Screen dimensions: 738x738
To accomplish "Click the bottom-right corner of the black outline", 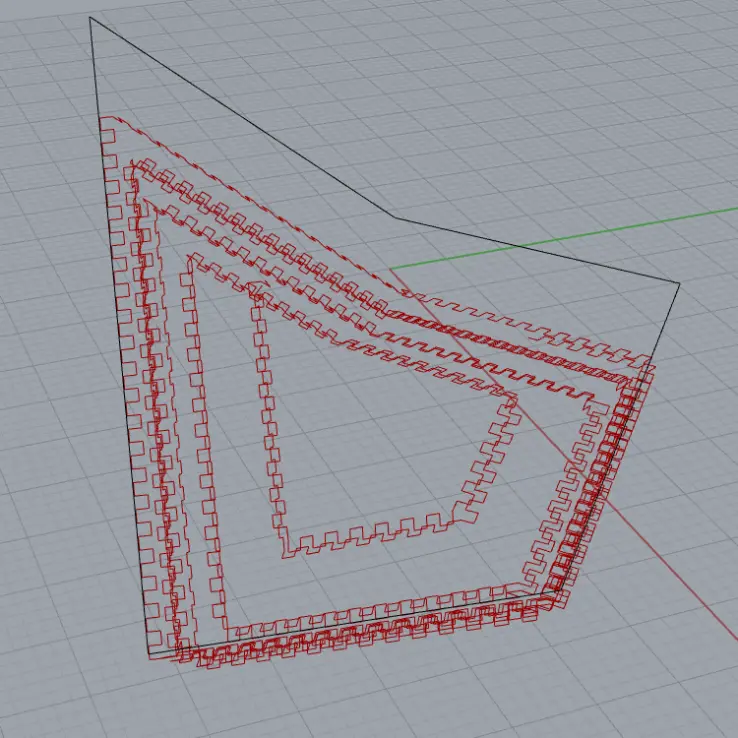I will pyautogui.click(x=557, y=594).
